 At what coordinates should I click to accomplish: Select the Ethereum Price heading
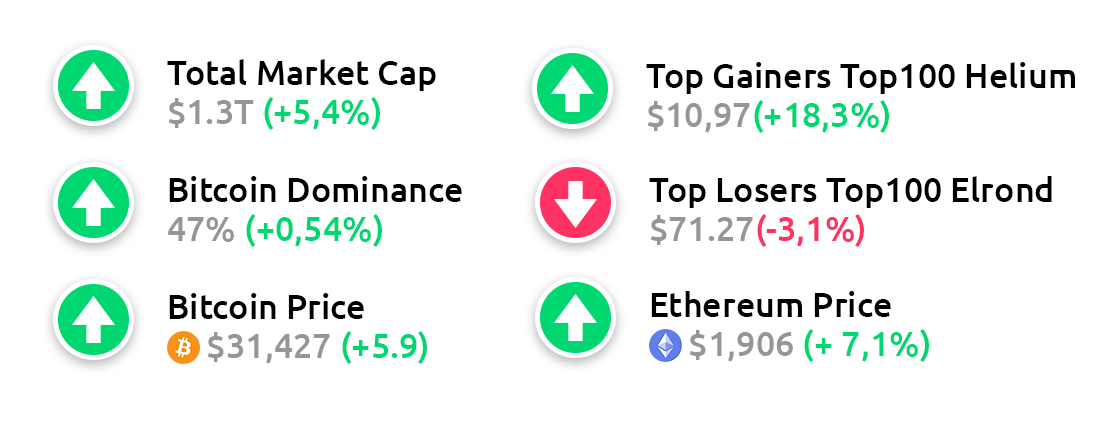[770, 306]
